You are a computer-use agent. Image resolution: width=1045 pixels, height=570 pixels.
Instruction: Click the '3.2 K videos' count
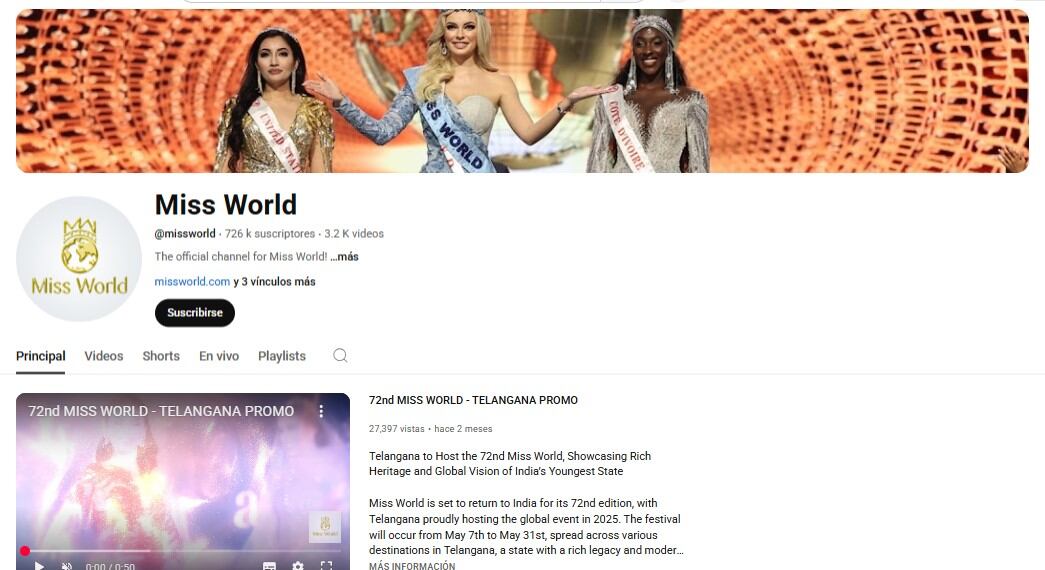pyautogui.click(x=354, y=233)
